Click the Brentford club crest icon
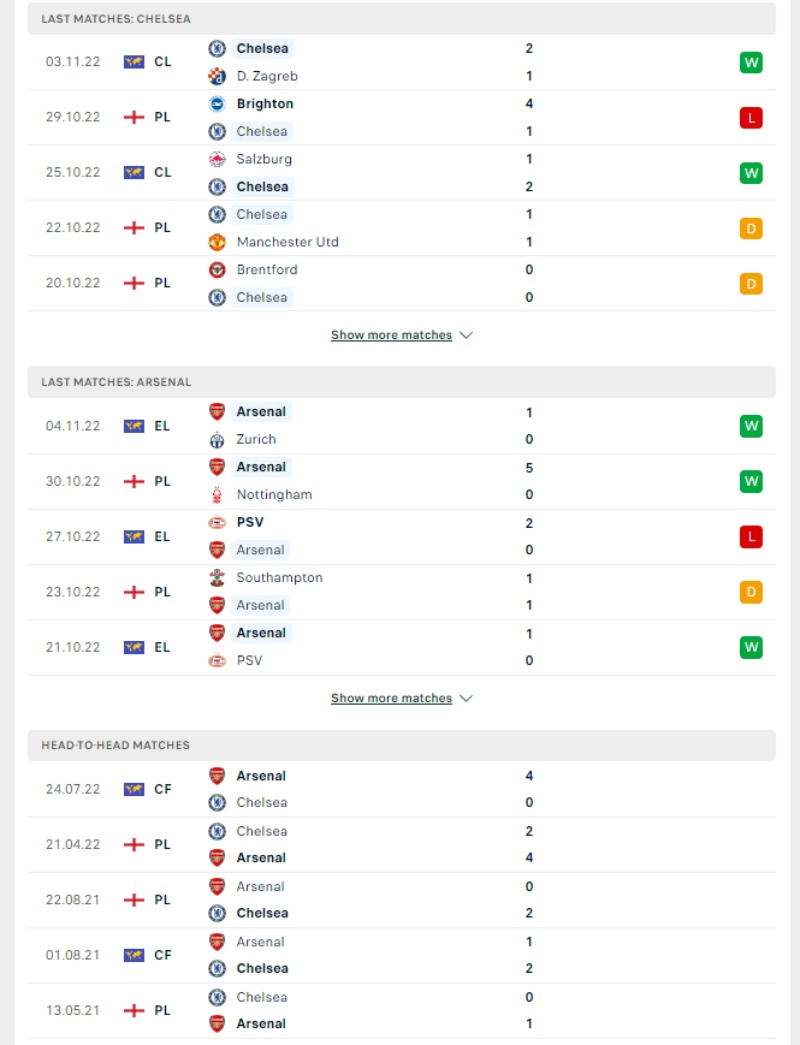Screen dimensions: 800x1045 tap(217, 270)
